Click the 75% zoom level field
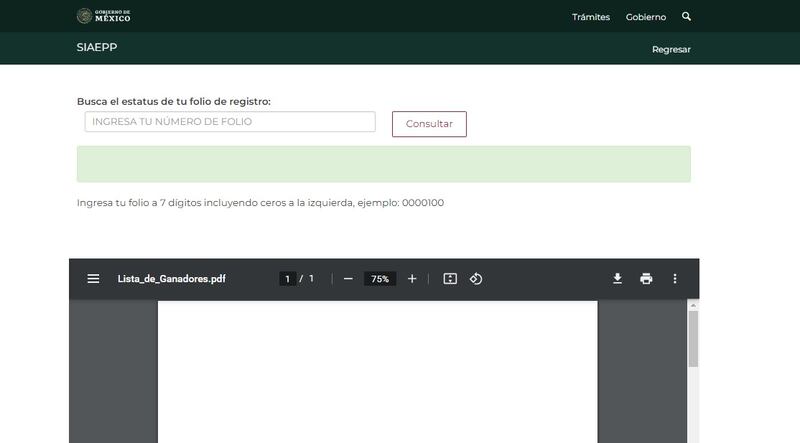The height and width of the screenshot is (443, 800). 380,279
